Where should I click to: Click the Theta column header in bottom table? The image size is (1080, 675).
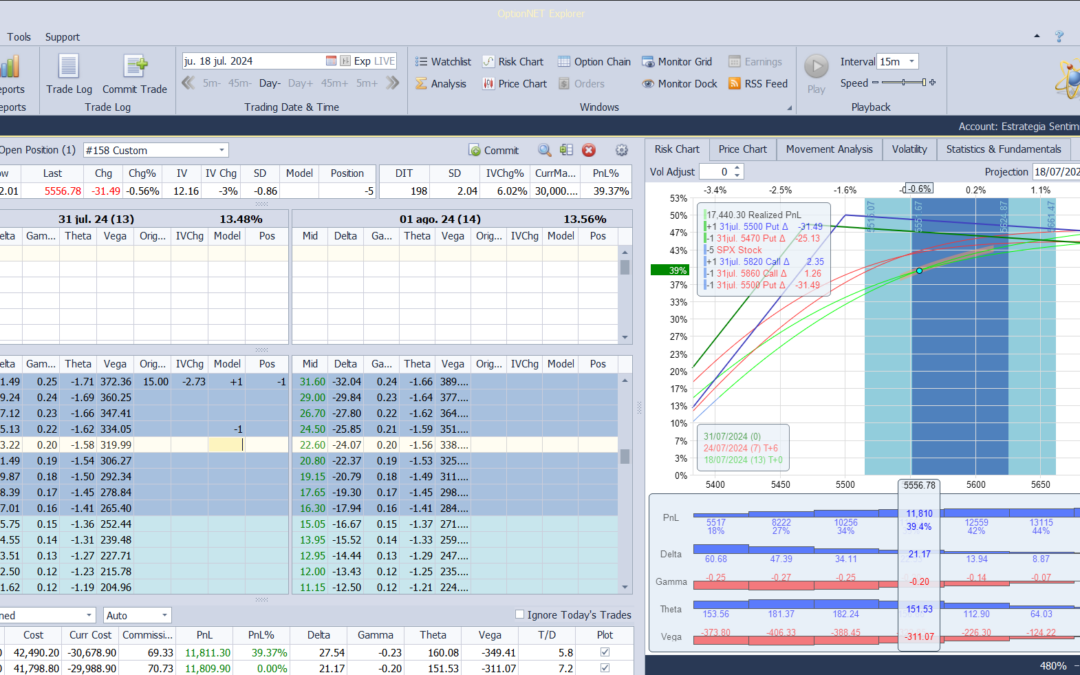pyautogui.click(x=433, y=635)
